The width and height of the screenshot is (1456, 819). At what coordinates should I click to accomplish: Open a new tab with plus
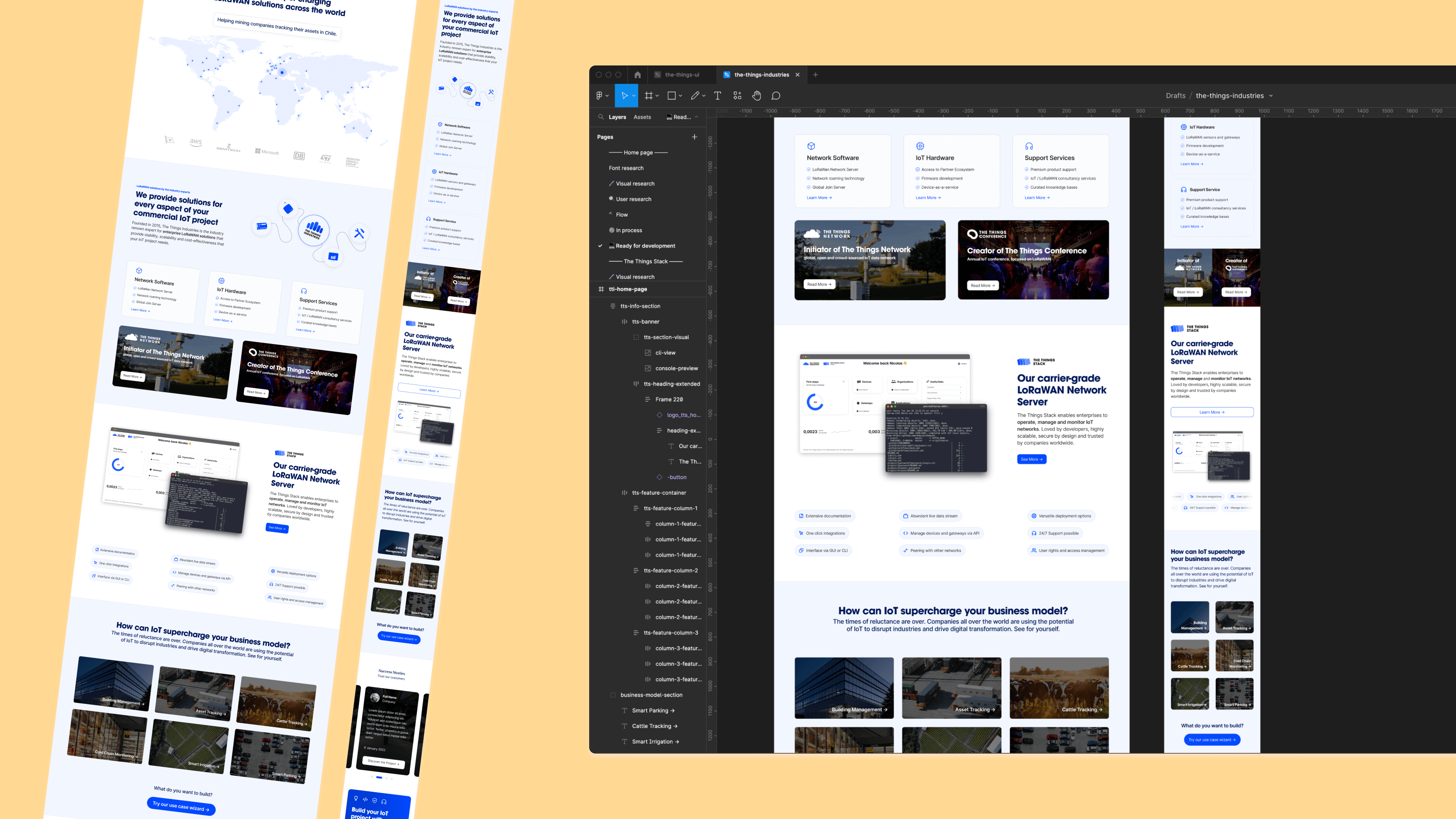coord(815,75)
